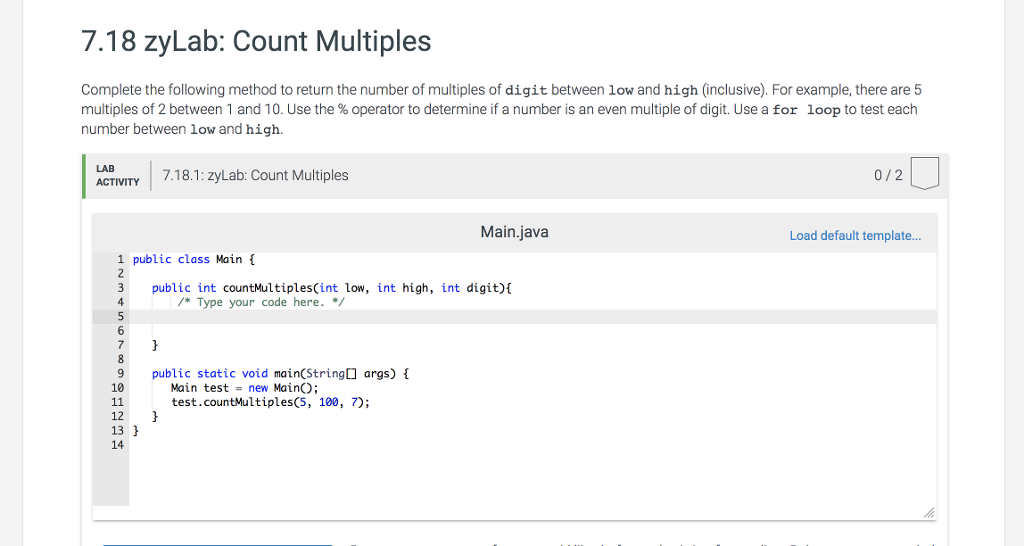Click the closing brace on line 7
This screenshot has width=1024, height=546.
pos(155,345)
